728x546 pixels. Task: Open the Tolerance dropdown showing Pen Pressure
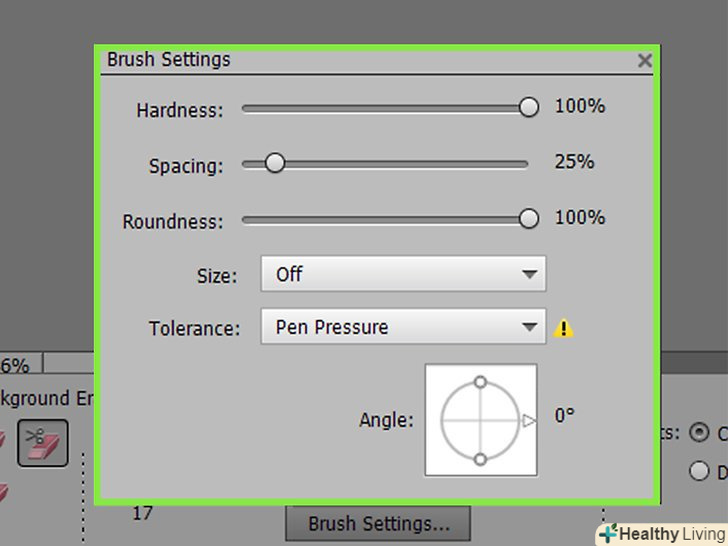(x=403, y=327)
